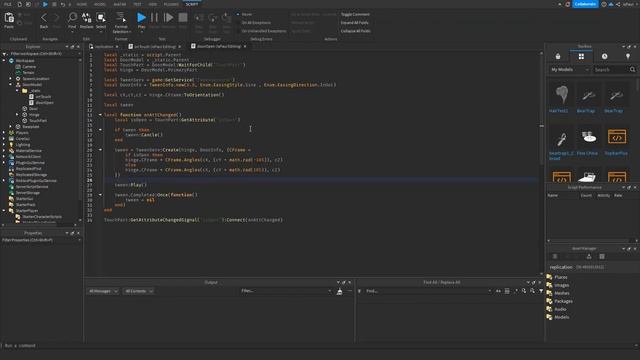Open Toolbox Creations lightbulb tab

point(628,56)
